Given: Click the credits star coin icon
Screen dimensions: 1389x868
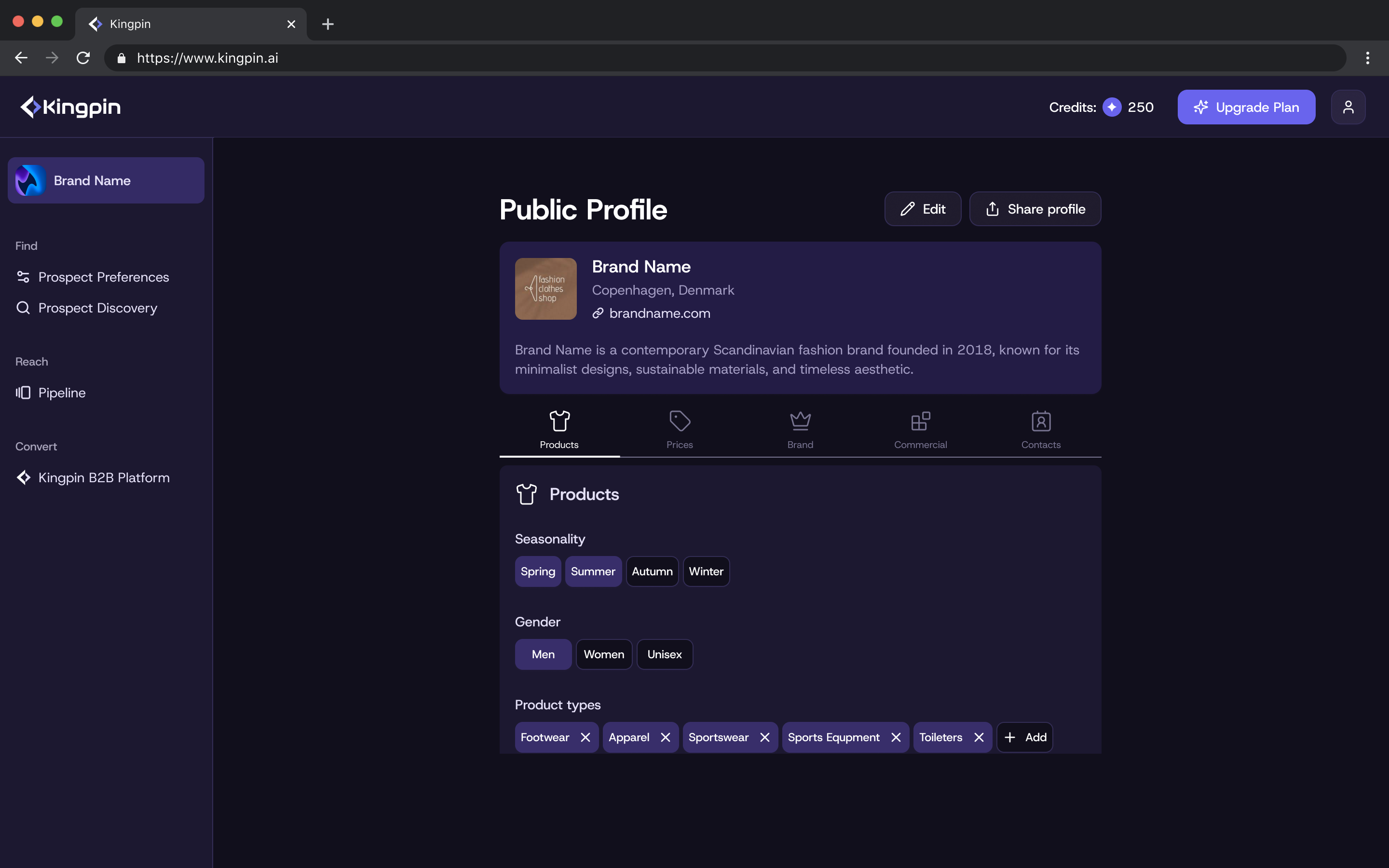Looking at the screenshot, I should [1112, 108].
